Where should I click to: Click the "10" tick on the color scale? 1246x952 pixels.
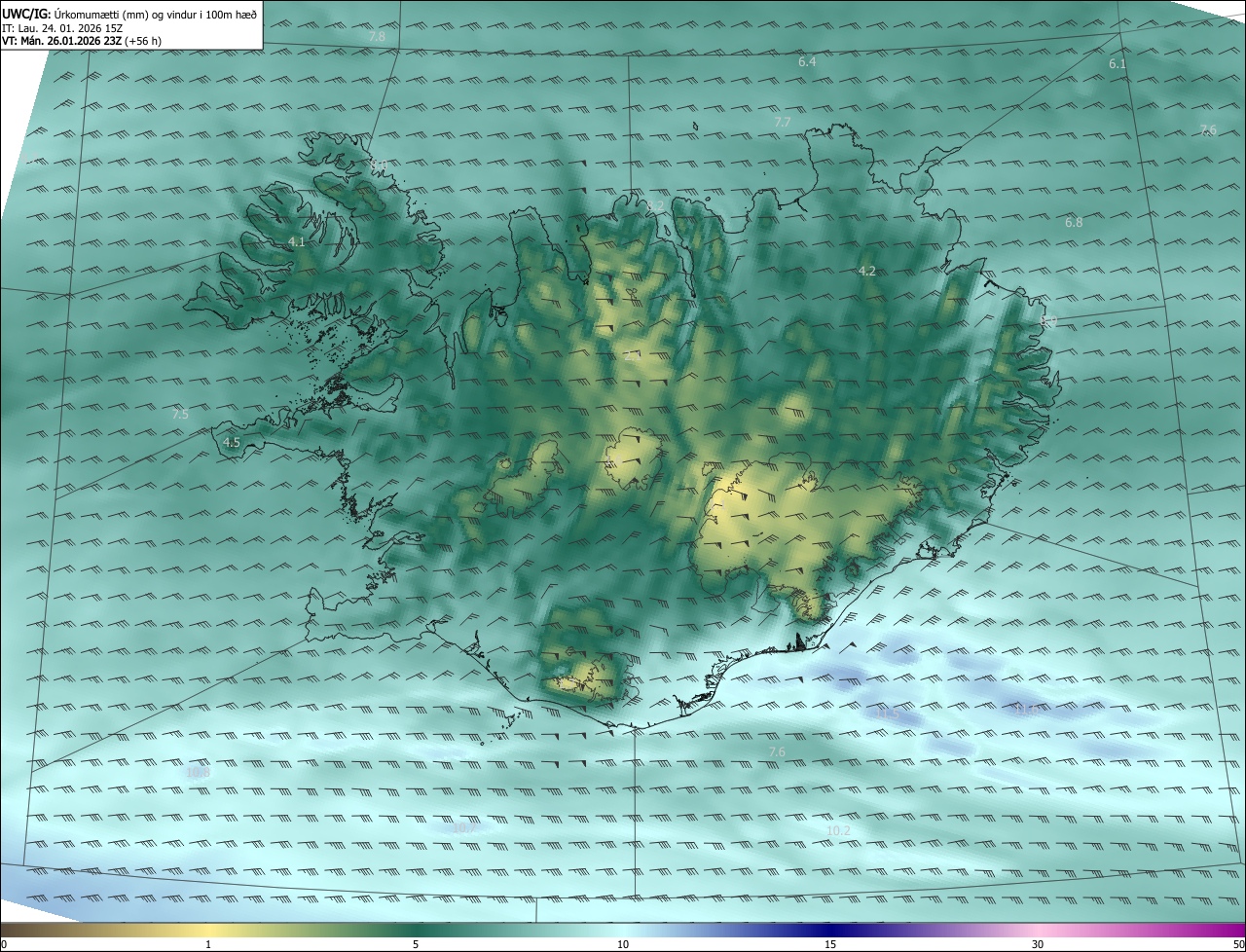623,944
